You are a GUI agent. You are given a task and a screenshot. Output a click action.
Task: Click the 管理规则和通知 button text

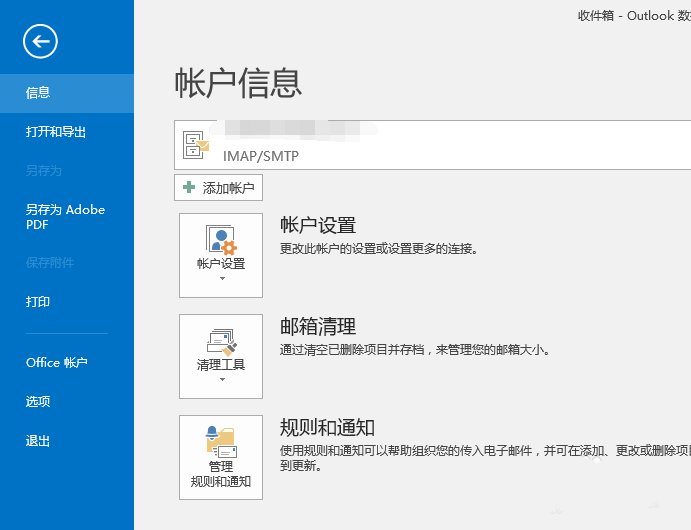tap(221, 474)
